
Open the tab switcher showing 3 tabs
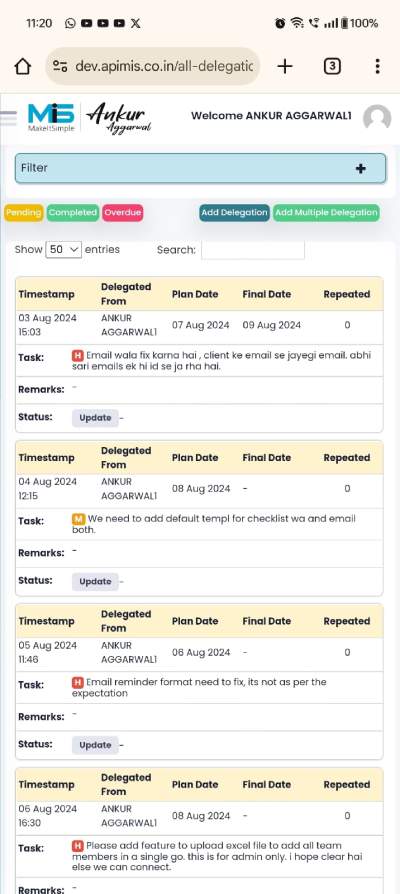[x=332, y=66]
